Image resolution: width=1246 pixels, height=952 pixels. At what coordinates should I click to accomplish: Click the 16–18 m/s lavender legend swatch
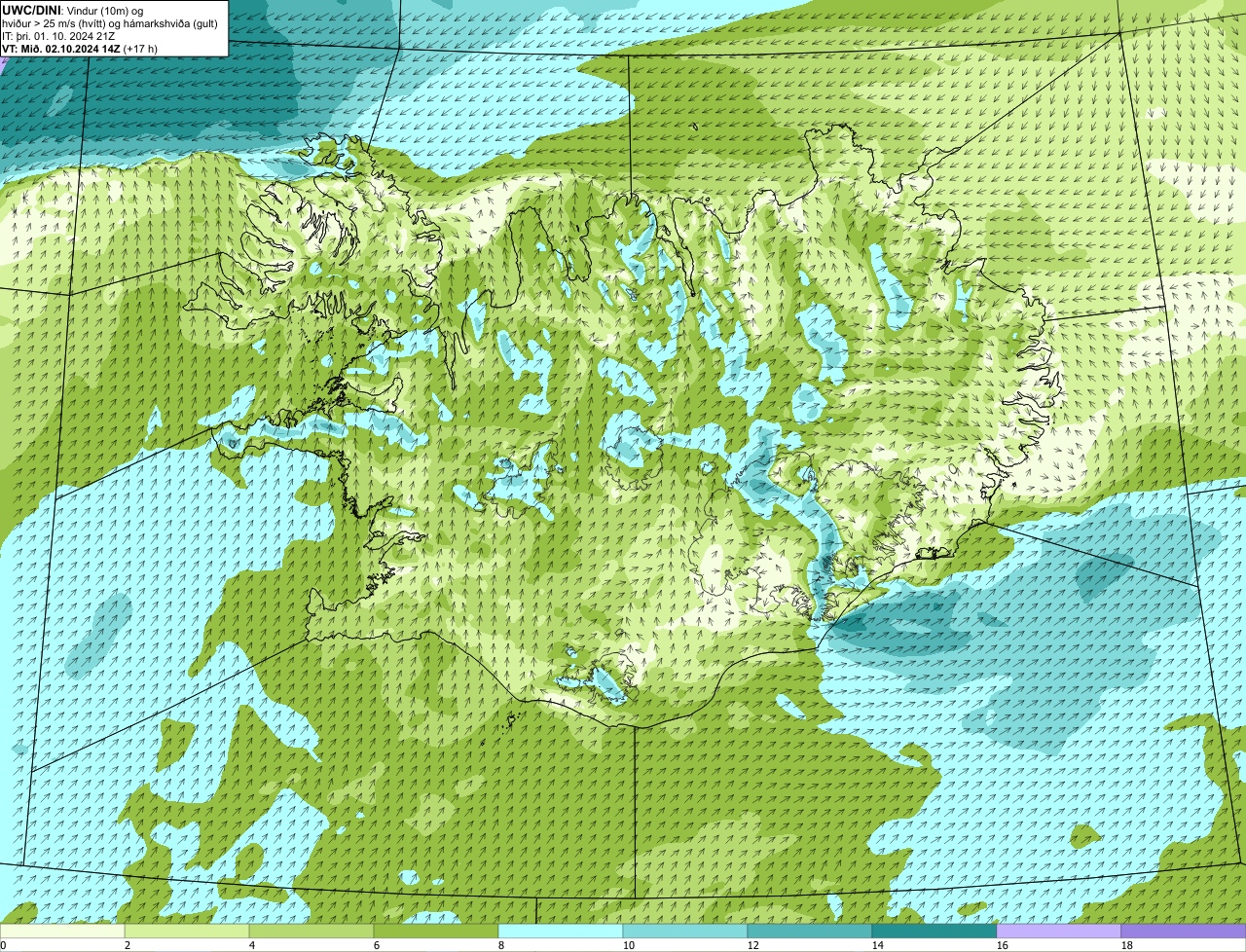pos(1059,931)
